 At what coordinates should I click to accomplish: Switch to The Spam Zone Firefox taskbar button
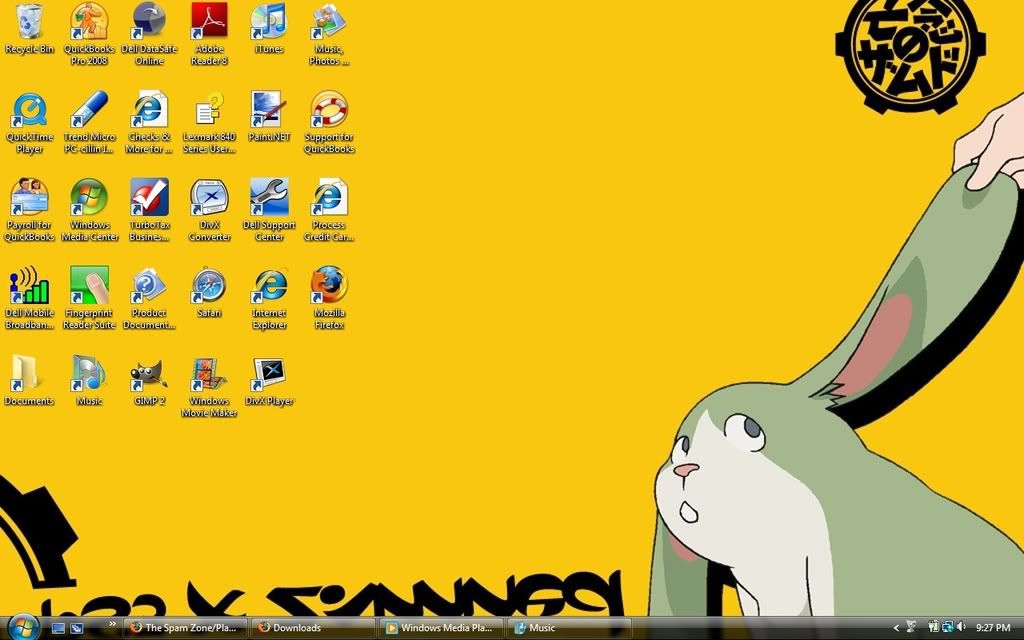pos(185,628)
